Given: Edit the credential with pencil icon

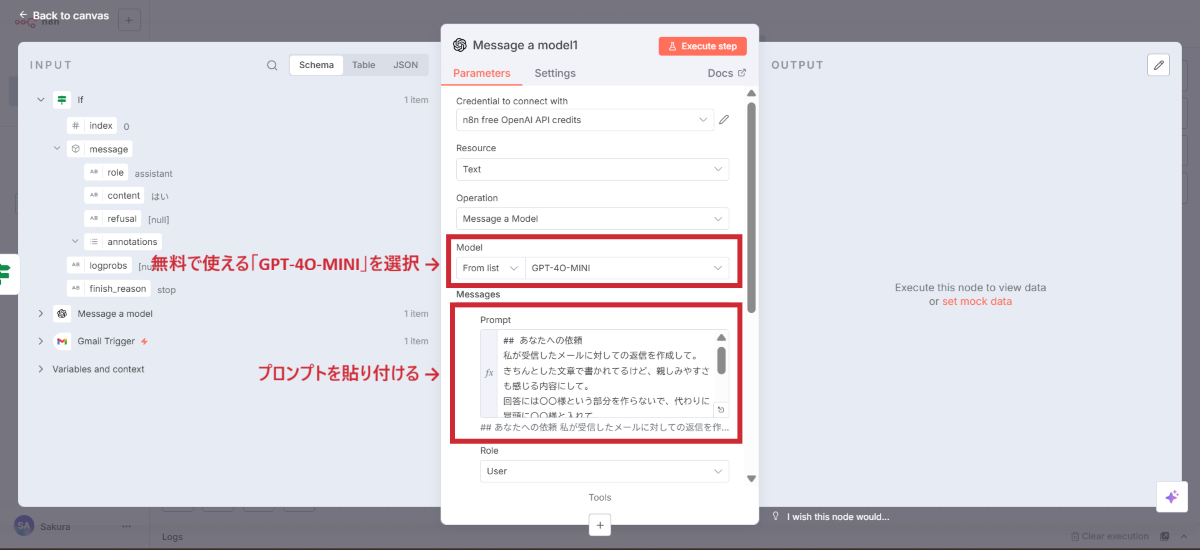Looking at the screenshot, I should point(724,120).
